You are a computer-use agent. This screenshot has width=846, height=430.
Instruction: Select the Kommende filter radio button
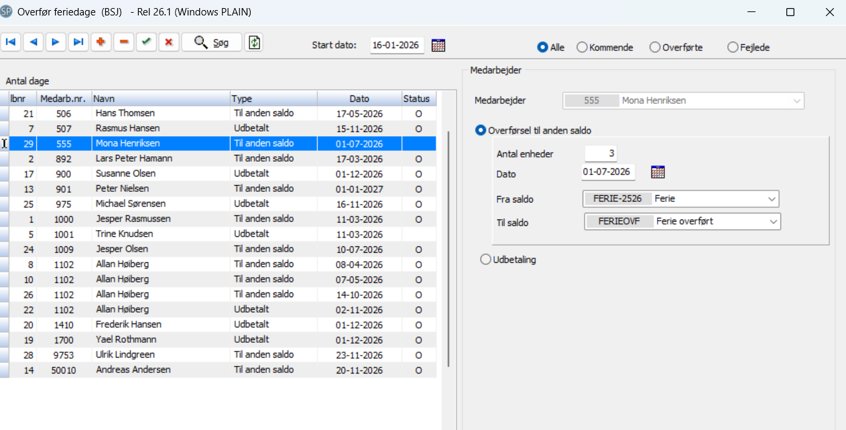(x=582, y=47)
